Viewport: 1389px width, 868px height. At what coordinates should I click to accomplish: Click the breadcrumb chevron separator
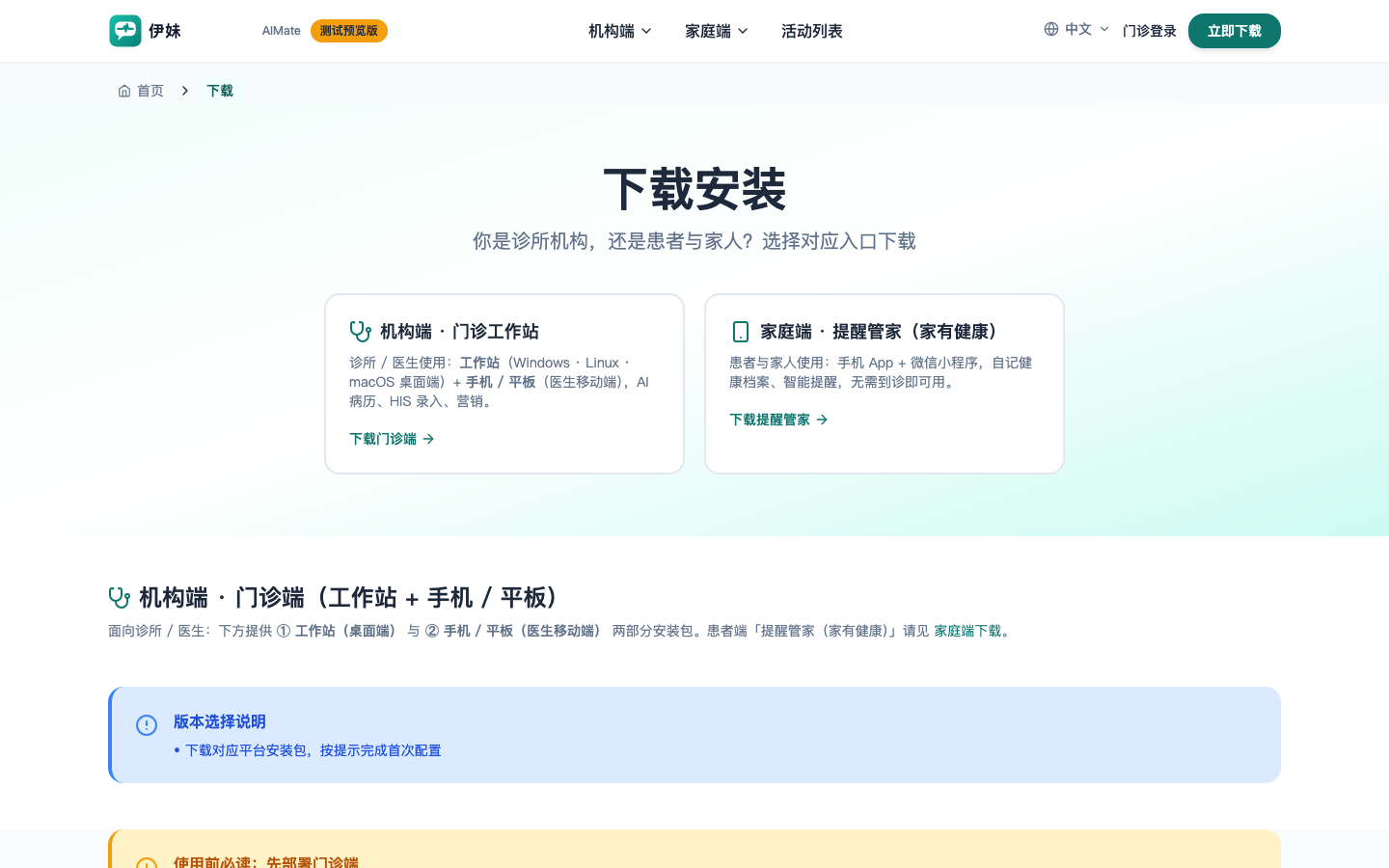185,91
